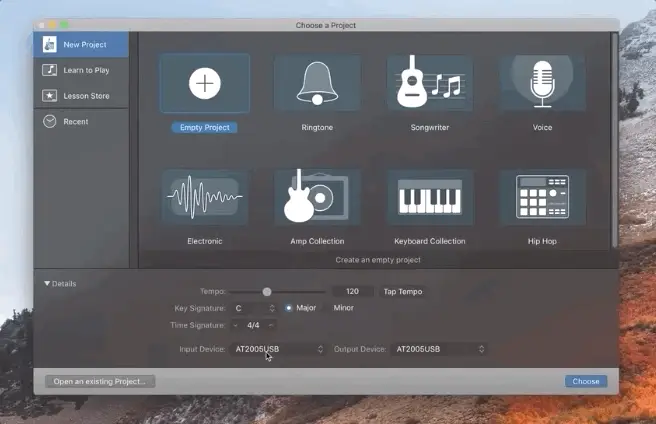Collapse the Details disclosure triangle
656x424 pixels.
(x=47, y=283)
